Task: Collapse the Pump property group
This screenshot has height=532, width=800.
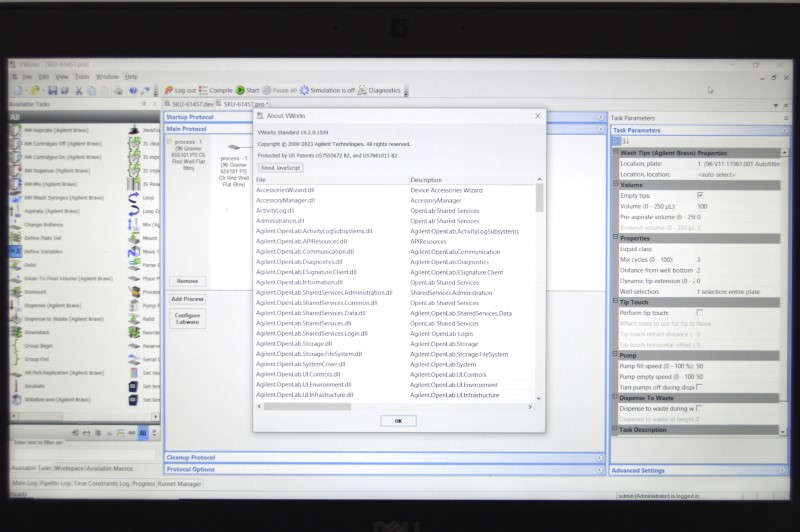Action: coord(615,354)
